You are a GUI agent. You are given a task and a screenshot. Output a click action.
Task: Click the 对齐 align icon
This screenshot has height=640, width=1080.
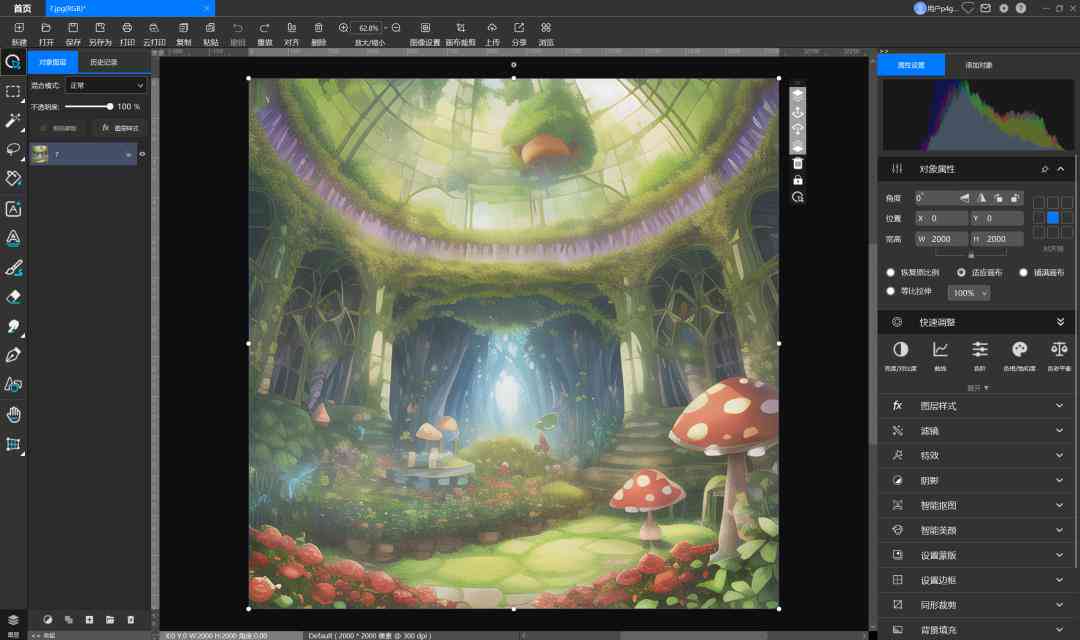click(291, 28)
